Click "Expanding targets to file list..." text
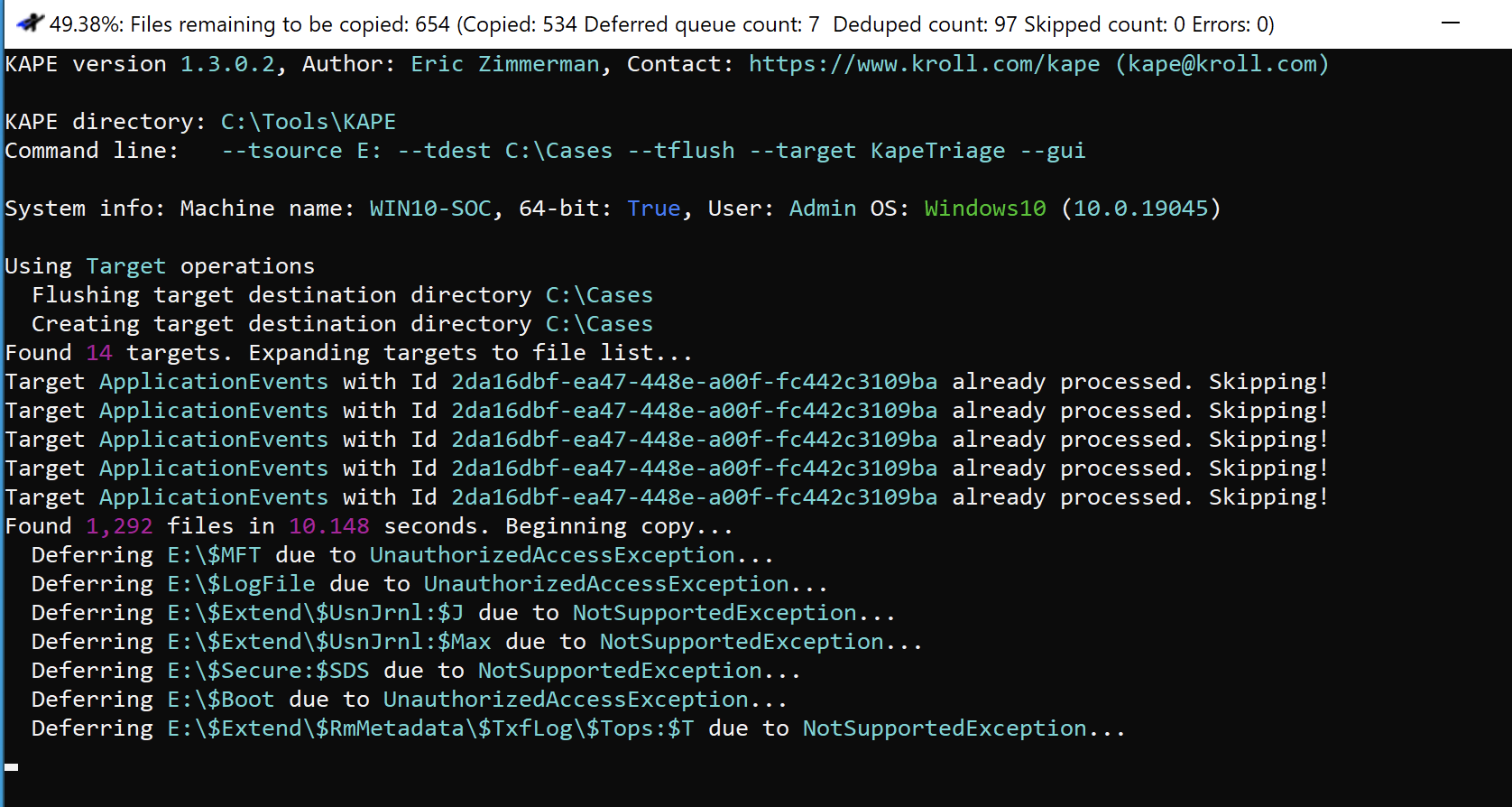Screen dimensions: 1512x807 tap(471, 353)
